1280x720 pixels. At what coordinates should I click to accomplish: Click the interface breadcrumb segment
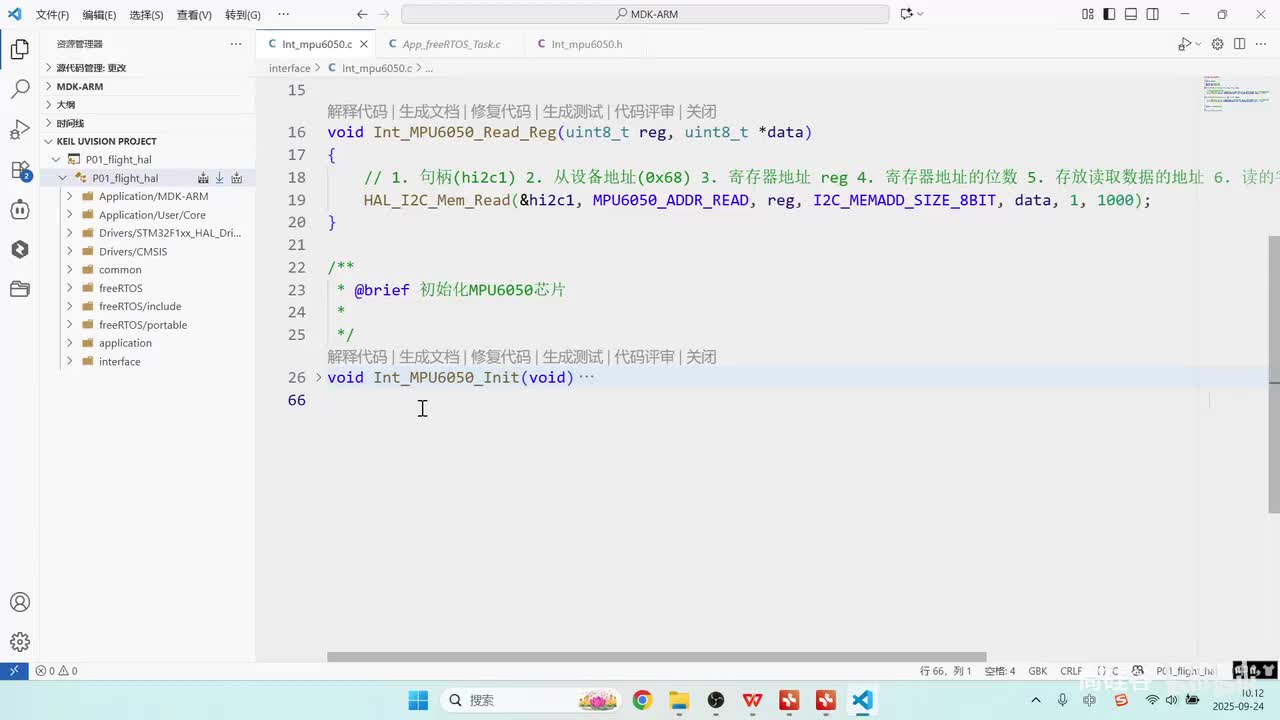click(290, 68)
